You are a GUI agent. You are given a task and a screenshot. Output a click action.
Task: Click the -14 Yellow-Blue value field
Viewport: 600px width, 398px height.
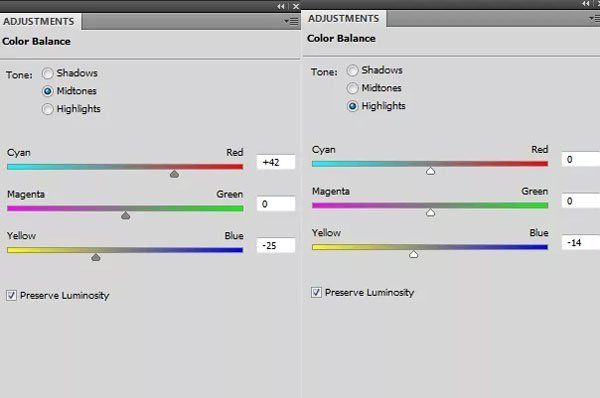[581, 243]
